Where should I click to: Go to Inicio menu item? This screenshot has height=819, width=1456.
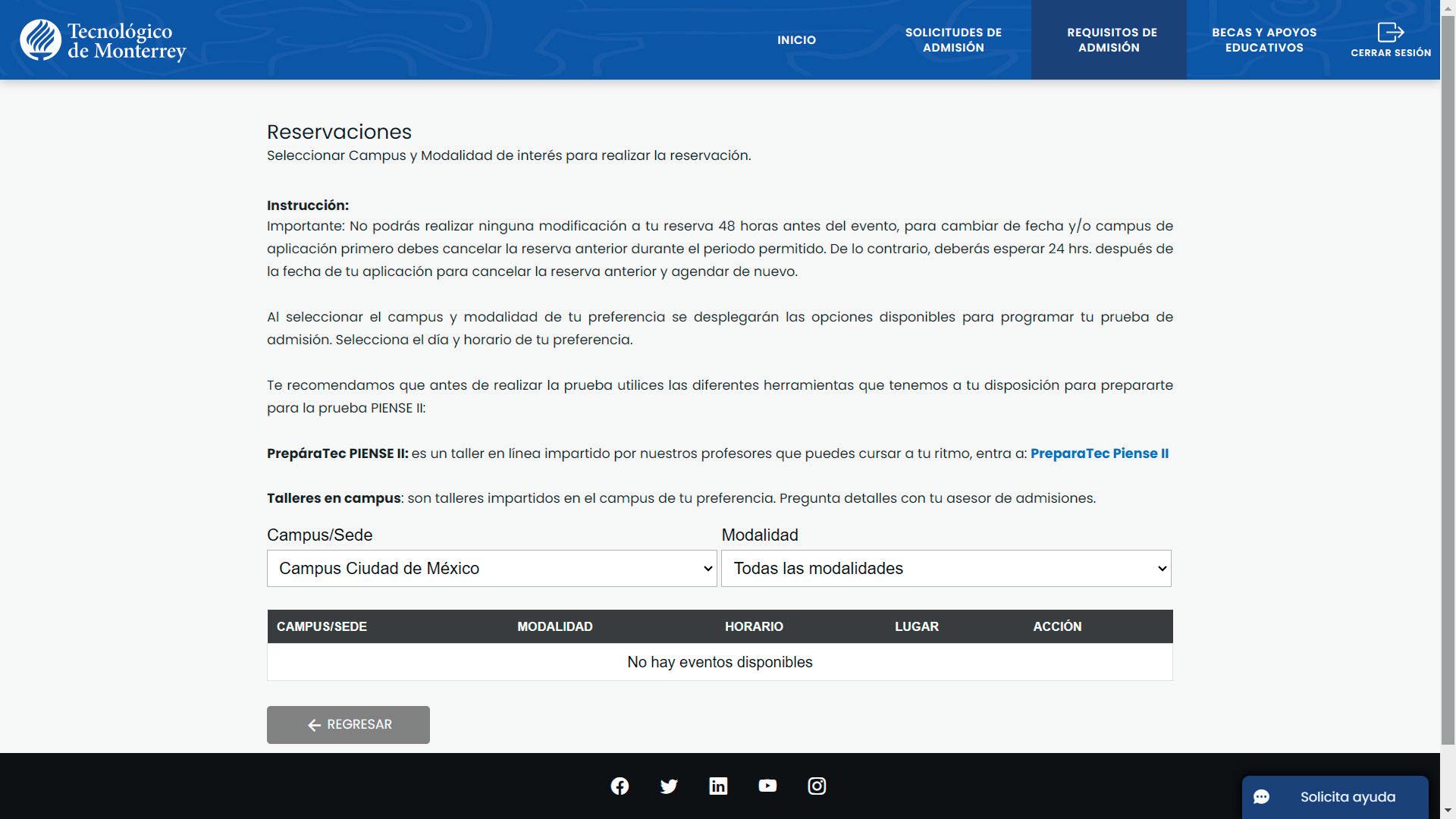click(x=796, y=40)
